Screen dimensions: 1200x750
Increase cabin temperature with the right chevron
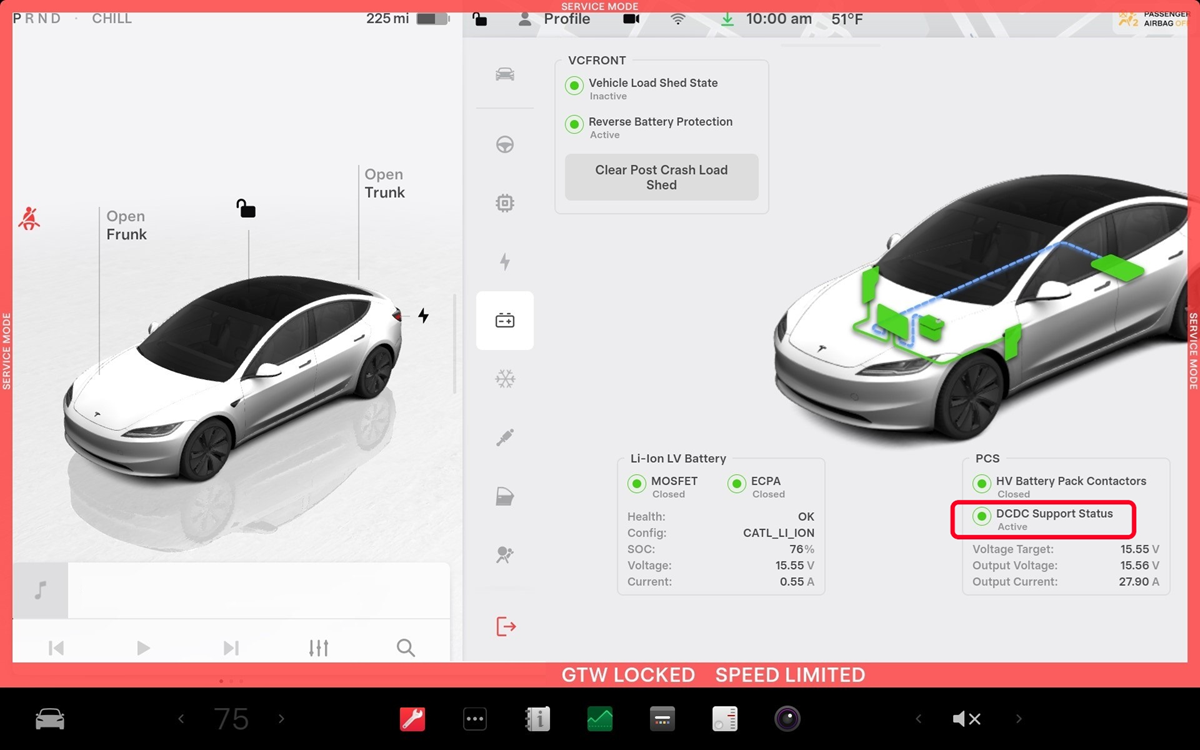coord(281,719)
